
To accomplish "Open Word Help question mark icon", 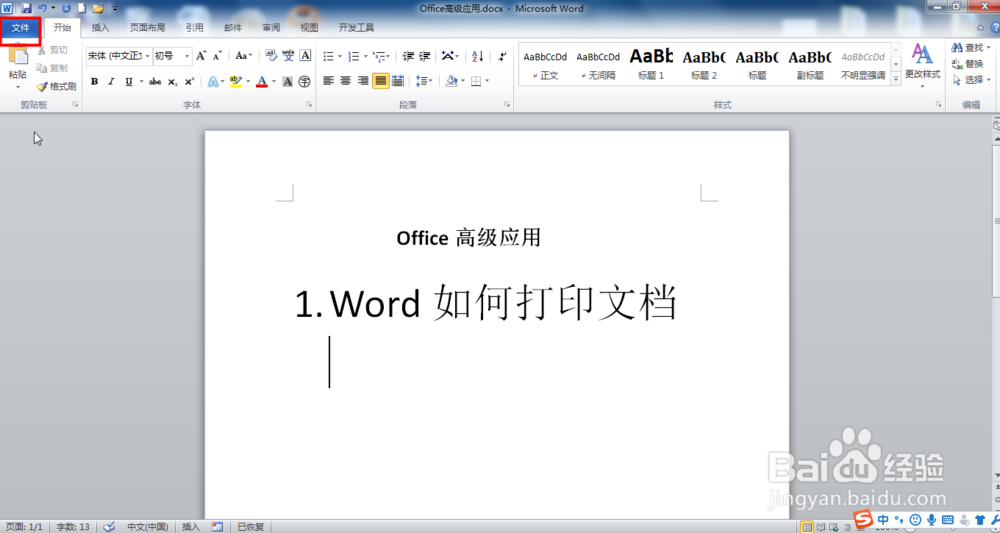I will 996,27.
